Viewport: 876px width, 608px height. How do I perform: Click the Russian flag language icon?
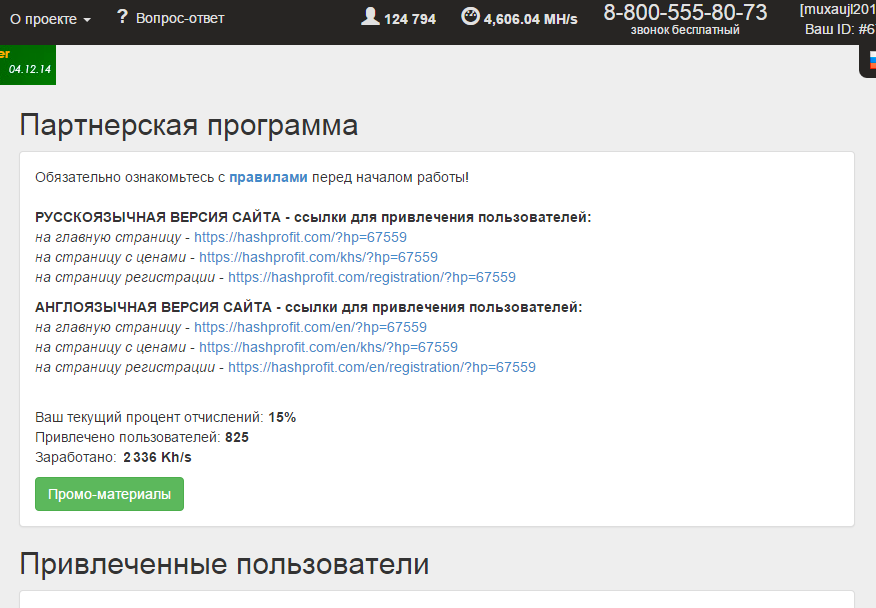coord(868,58)
